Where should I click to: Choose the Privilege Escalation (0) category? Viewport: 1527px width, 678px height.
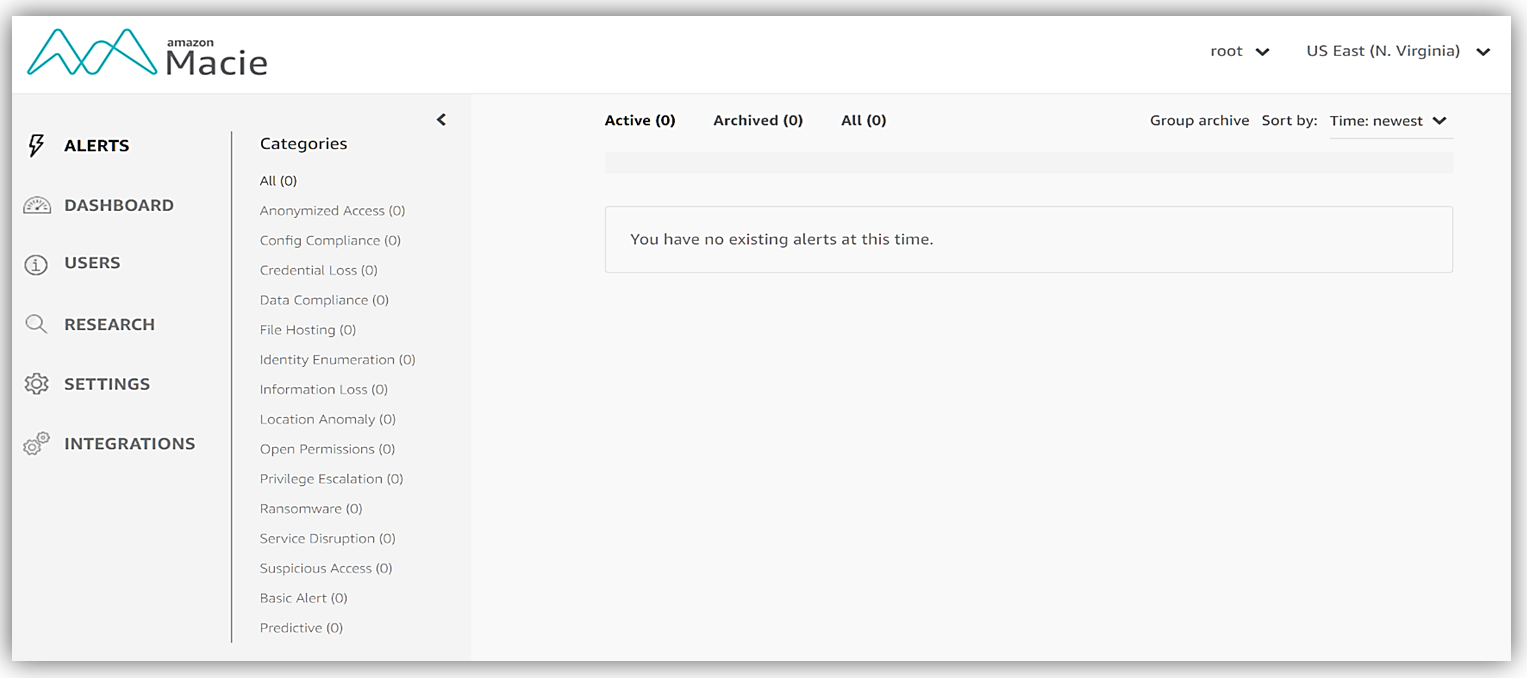(331, 478)
